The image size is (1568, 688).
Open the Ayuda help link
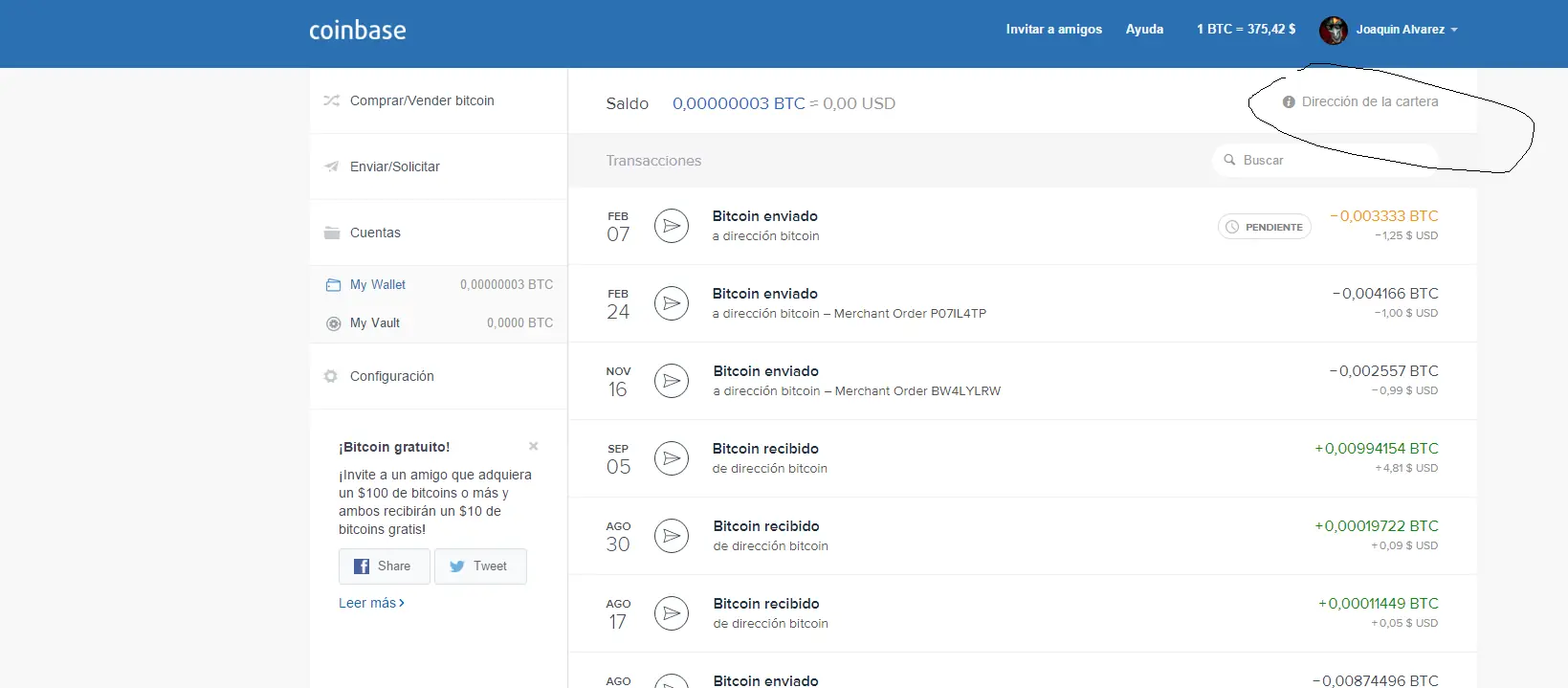click(1144, 30)
